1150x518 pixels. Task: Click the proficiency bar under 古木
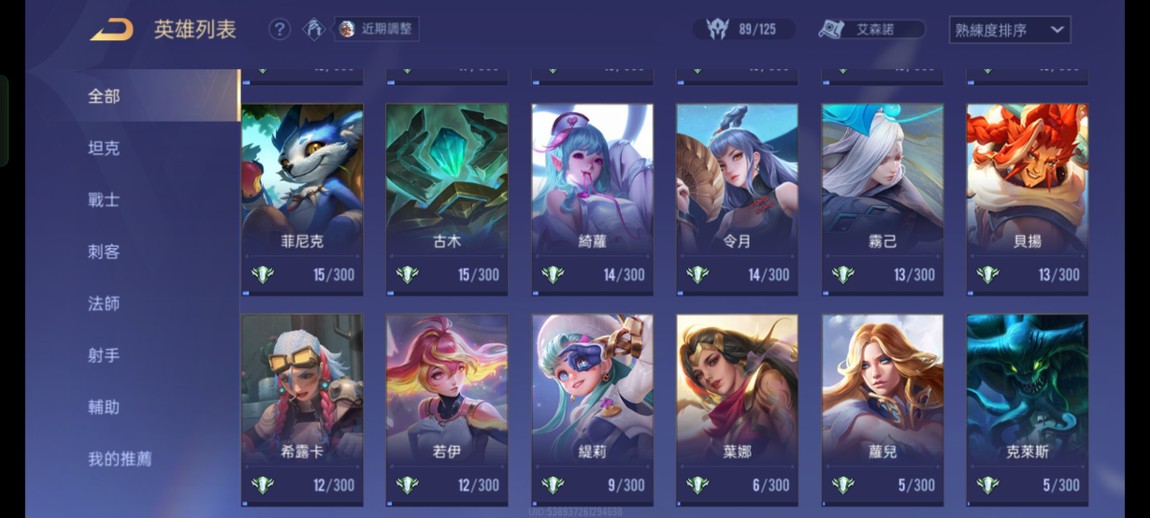(447, 293)
